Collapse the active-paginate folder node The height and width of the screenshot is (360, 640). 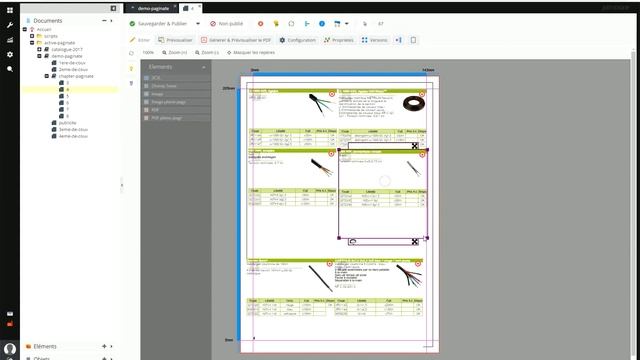[32, 42]
